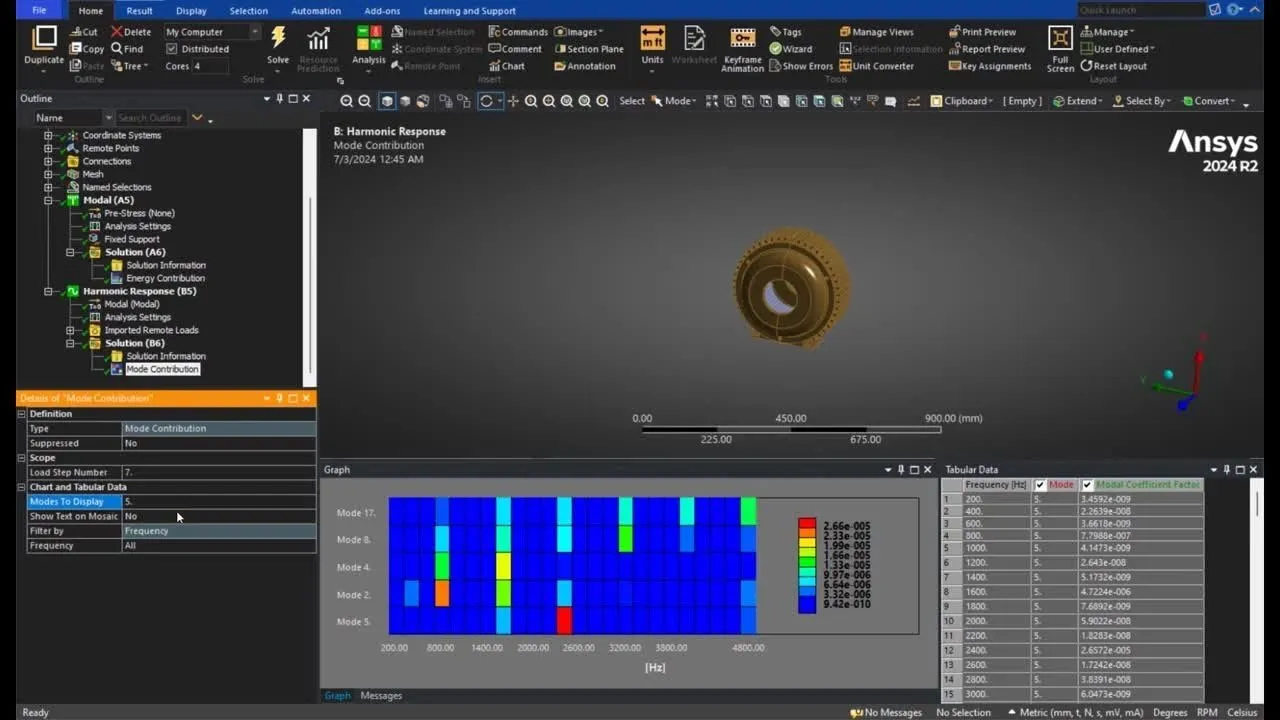This screenshot has width=1280, height=720.
Task: Click Manage Views
Action: click(876, 32)
